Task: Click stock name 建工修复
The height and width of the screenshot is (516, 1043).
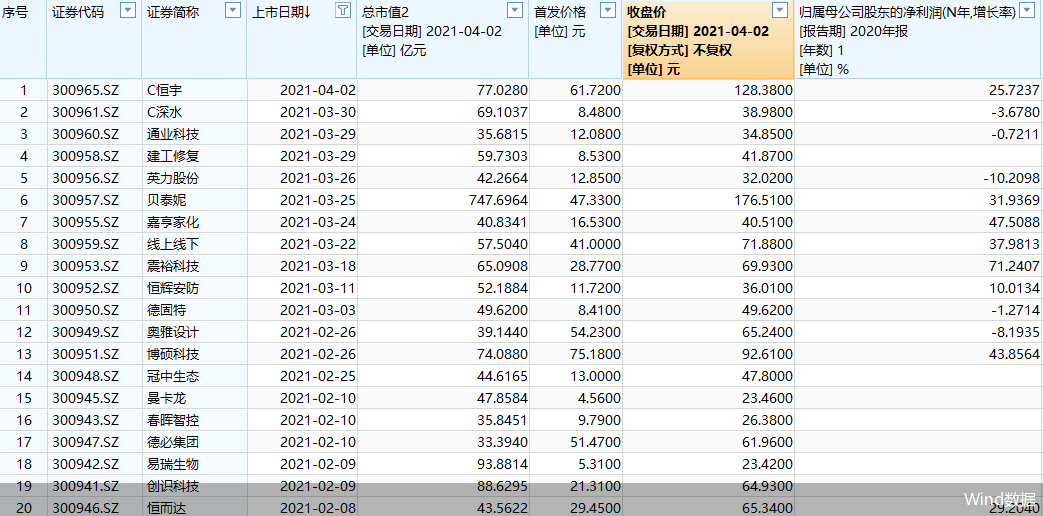Action: click(173, 156)
